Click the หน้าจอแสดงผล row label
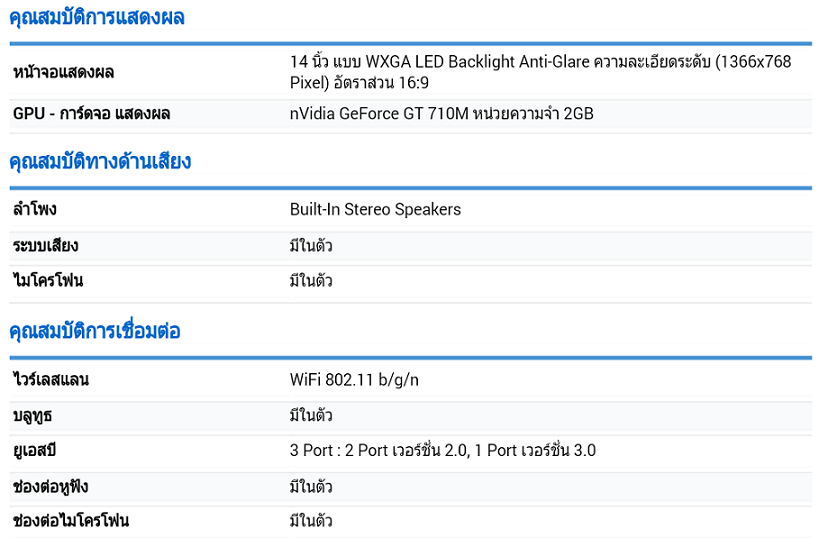Viewport: 819px width, 538px height. pyautogui.click(x=63, y=72)
